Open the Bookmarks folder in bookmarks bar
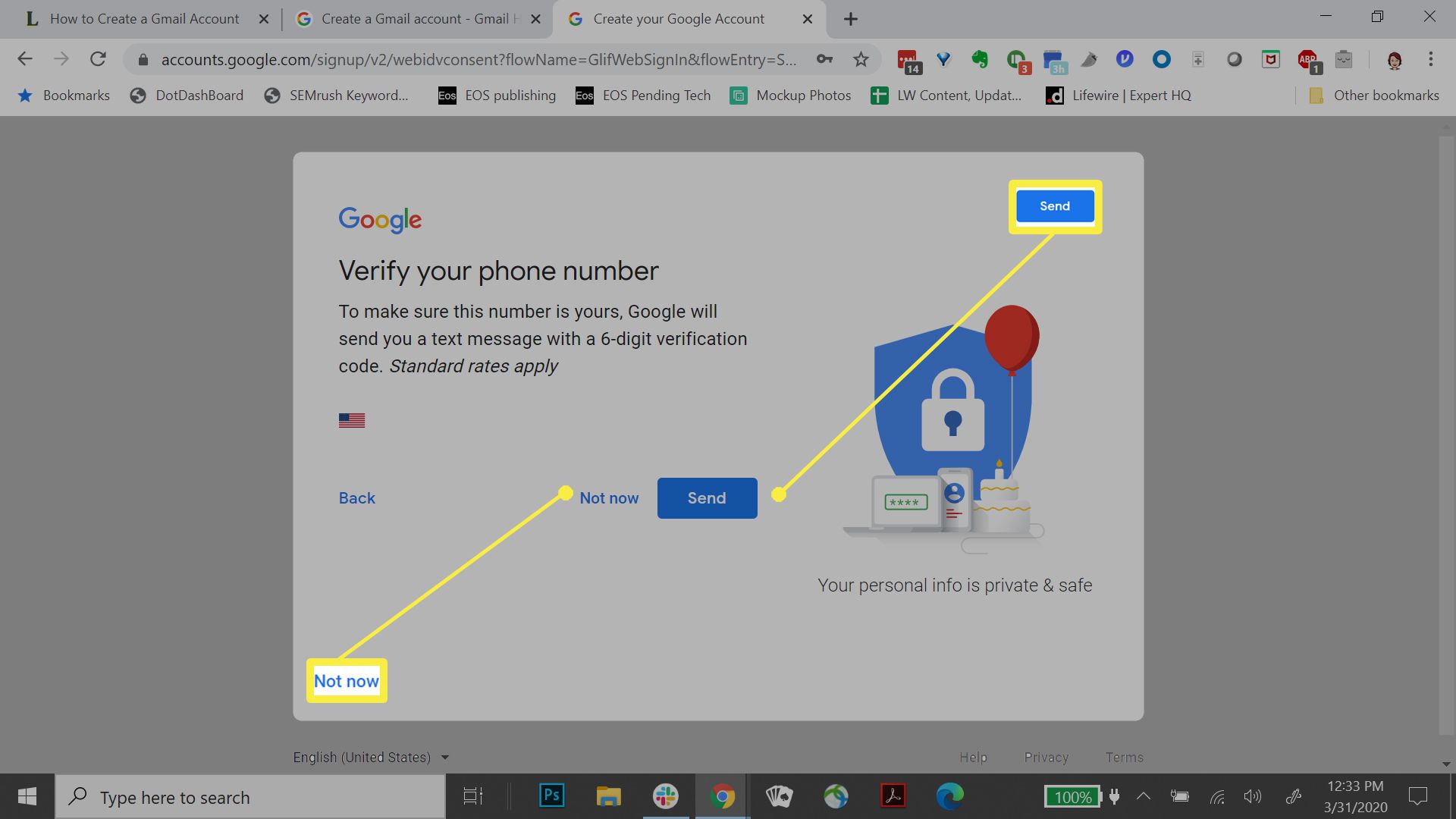The image size is (1456, 819). pyautogui.click(x=64, y=96)
